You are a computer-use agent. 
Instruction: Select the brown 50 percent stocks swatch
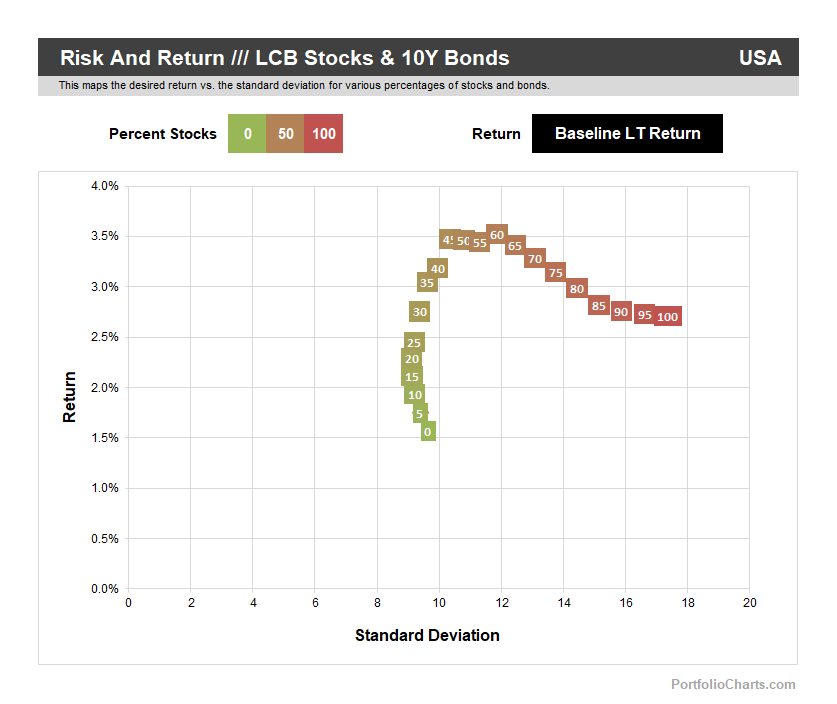click(285, 134)
